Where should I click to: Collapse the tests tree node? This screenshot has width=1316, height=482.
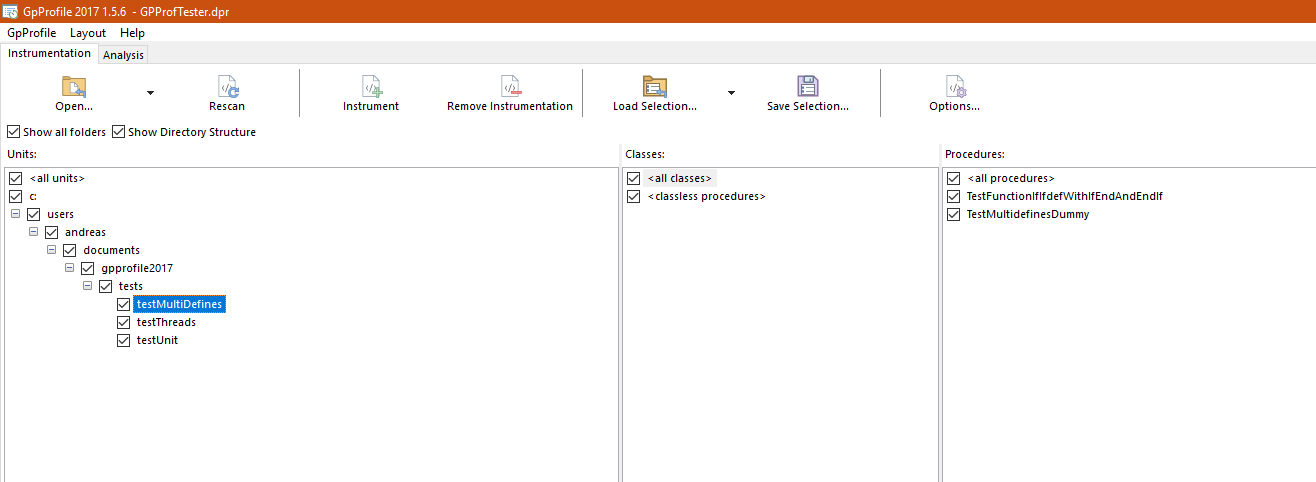(87, 286)
